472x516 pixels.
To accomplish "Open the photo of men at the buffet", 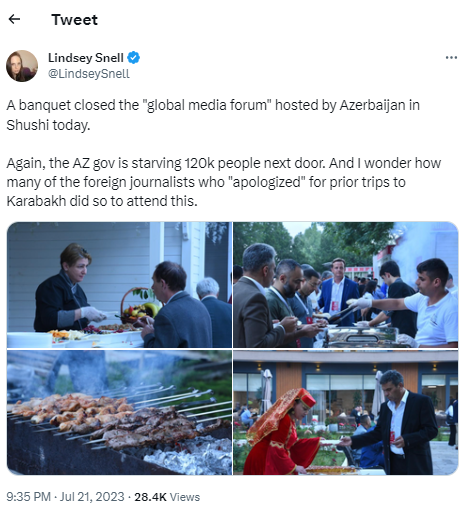I will pyautogui.click(x=346, y=285).
